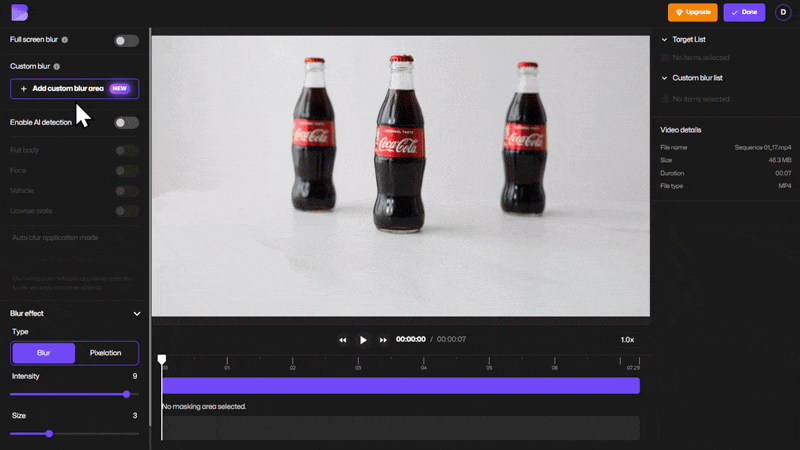Click the purple app logo

click(x=19, y=12)
